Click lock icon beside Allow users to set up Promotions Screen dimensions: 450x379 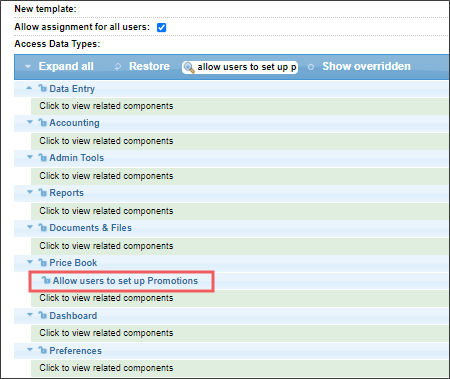point(46,280)
